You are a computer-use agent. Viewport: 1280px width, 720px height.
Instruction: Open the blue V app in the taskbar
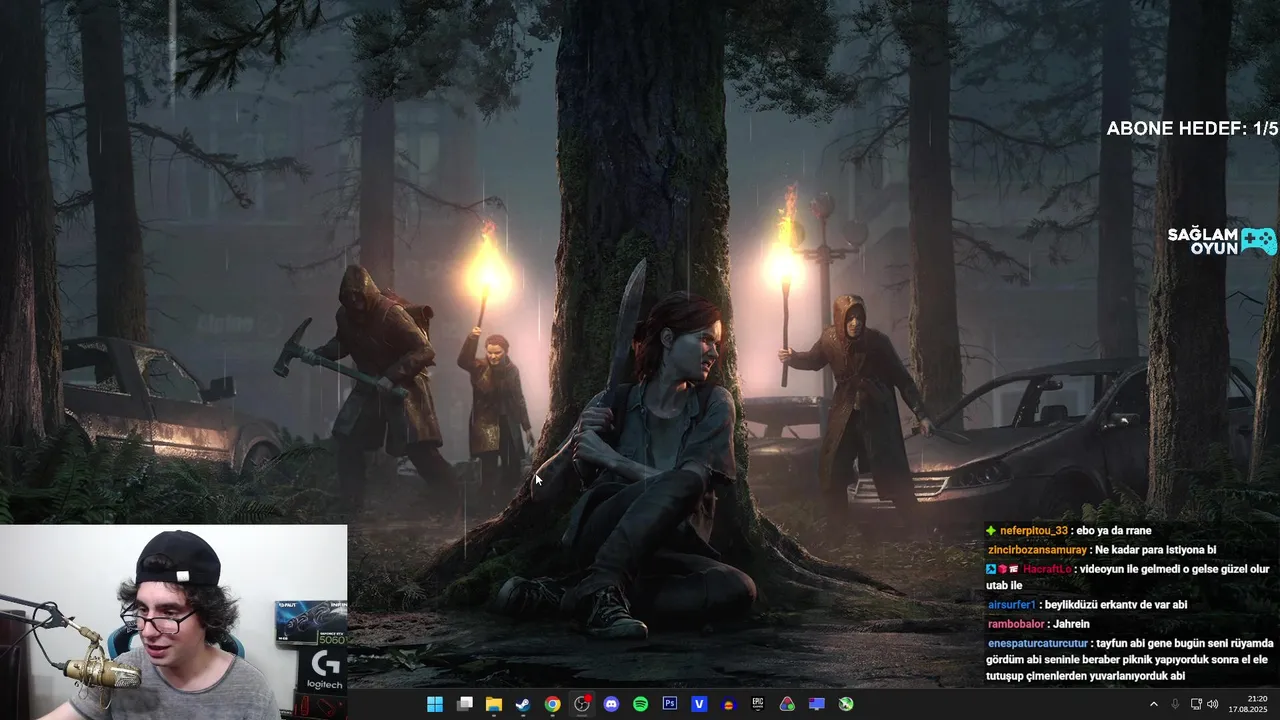pos(699,704)
